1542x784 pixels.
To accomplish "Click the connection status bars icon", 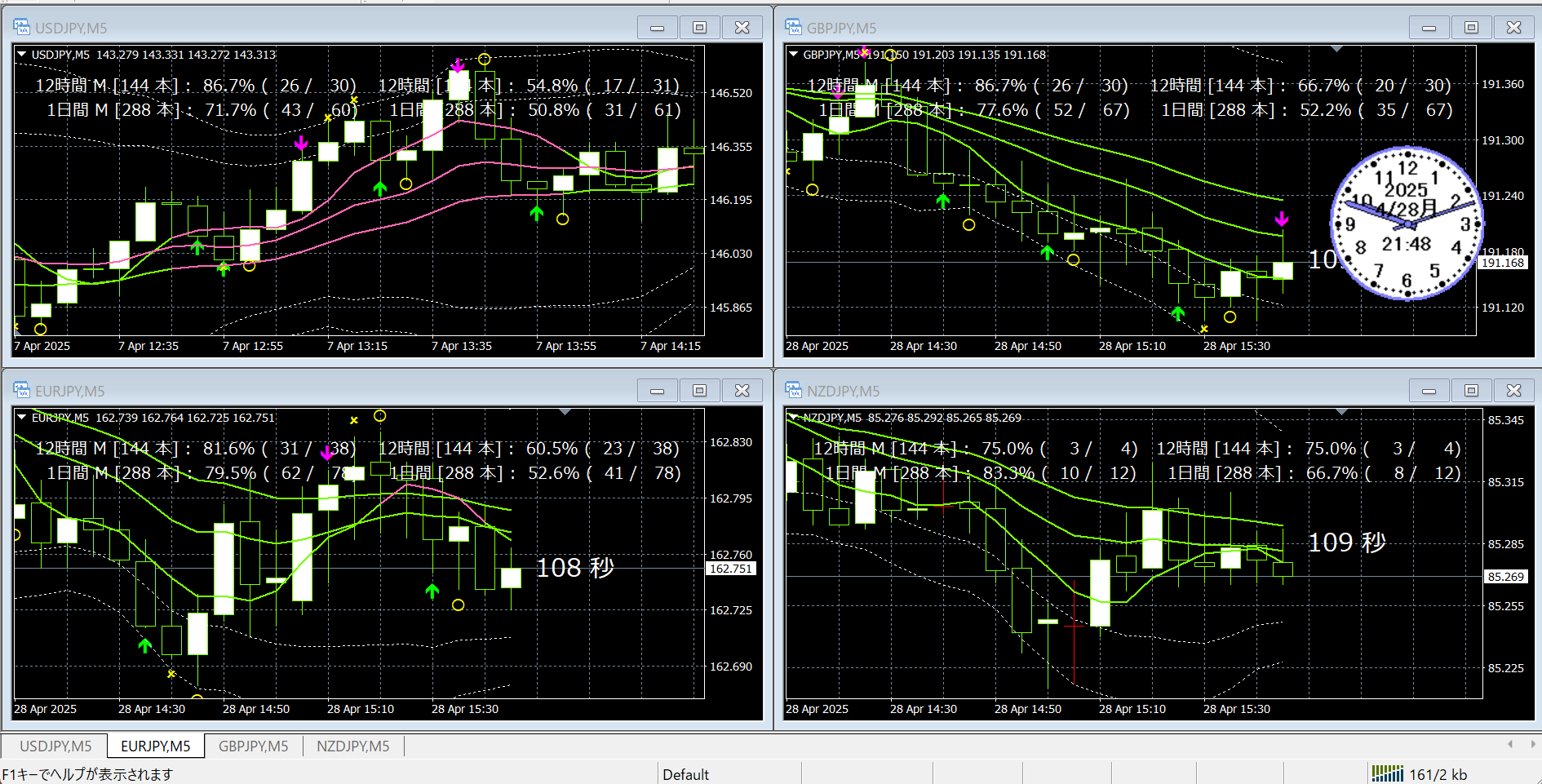I will [1388, 773].
